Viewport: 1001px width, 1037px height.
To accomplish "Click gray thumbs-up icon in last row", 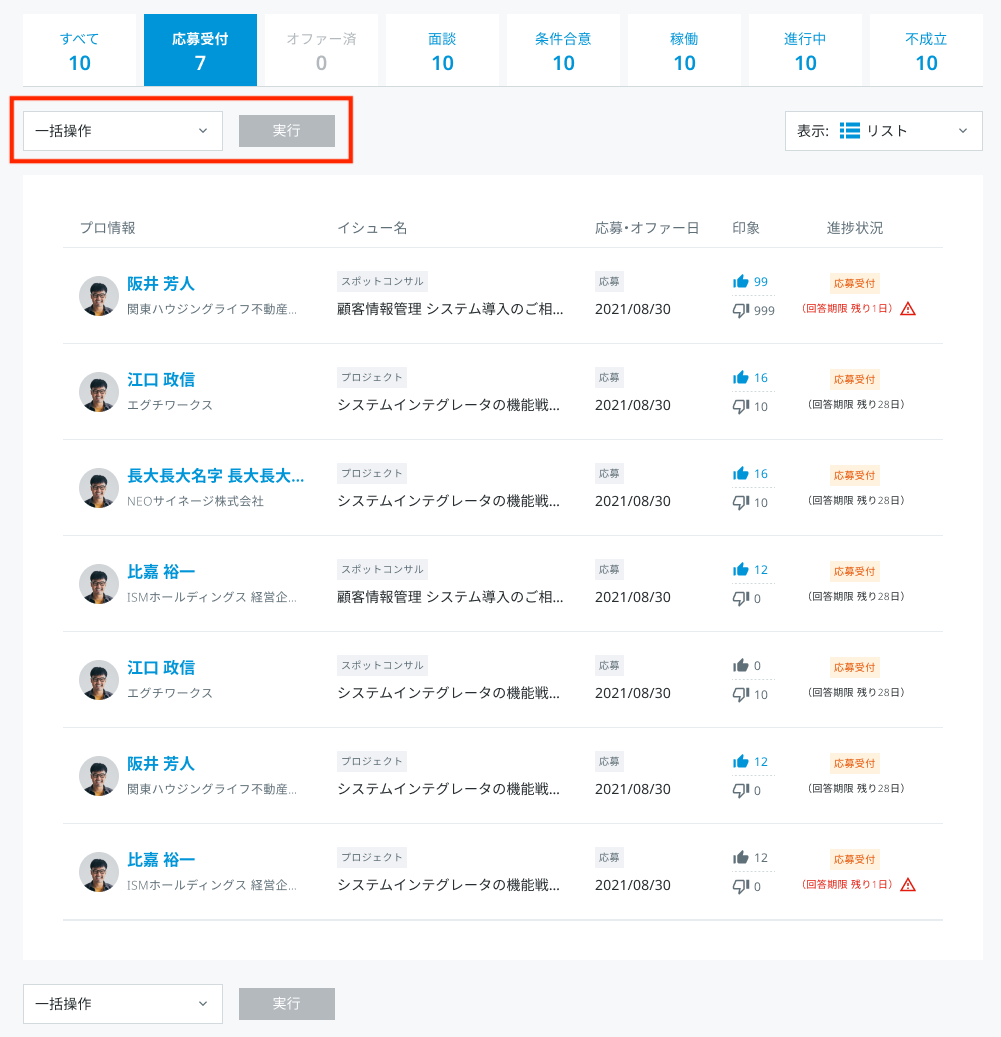I will (741, 856).
